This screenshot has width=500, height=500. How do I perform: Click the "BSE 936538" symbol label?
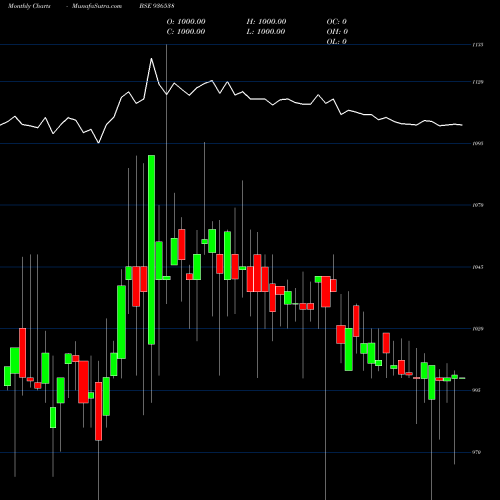coord(157,6)
